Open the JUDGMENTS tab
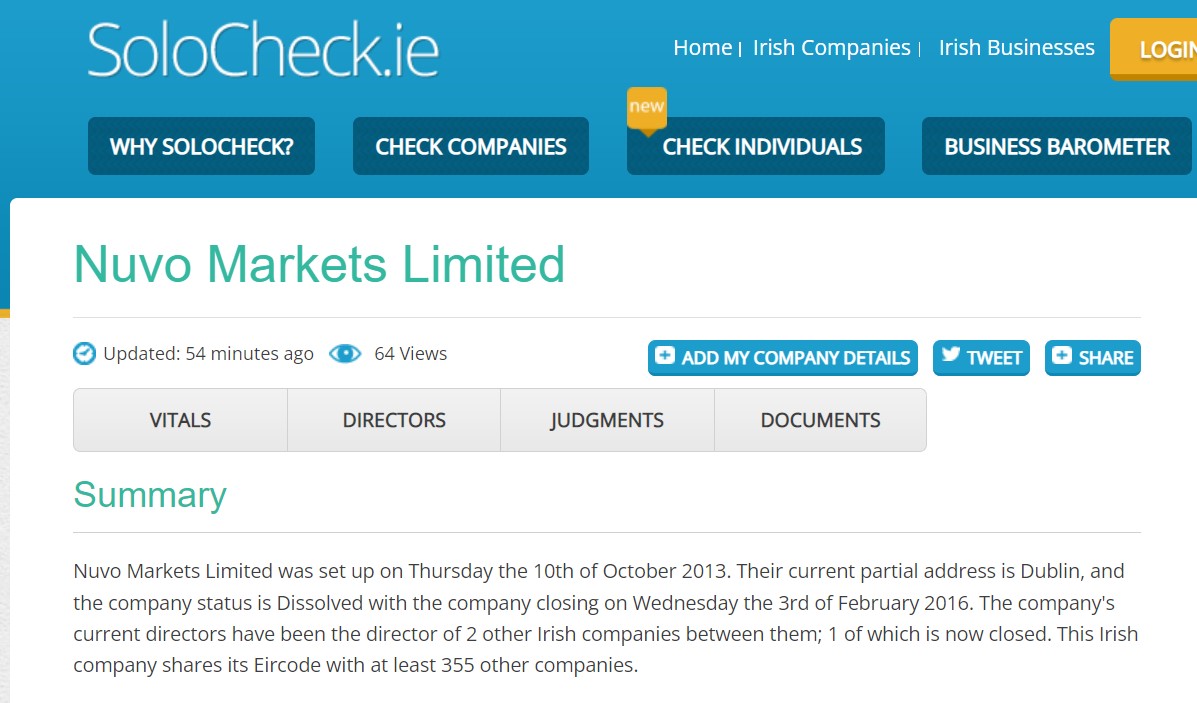The height and width of the screenshot is (703, 1197). [x=606, y=419]
